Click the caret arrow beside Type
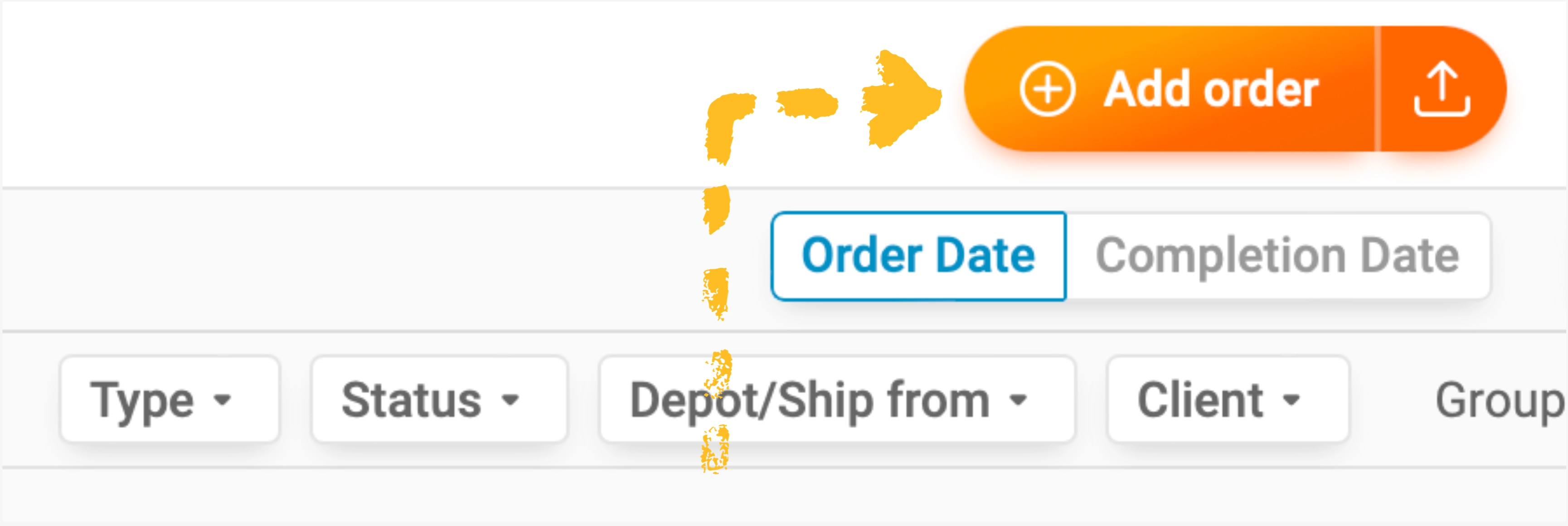1568x526 pixels. [223, 400]
